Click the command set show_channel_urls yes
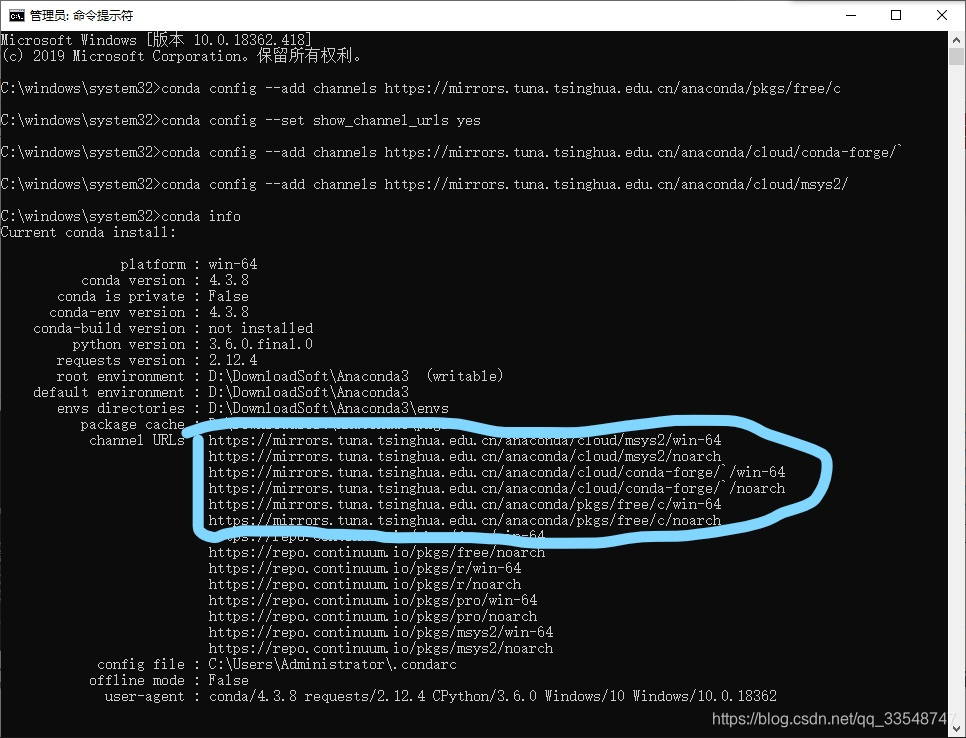 (x=240, y=120)
